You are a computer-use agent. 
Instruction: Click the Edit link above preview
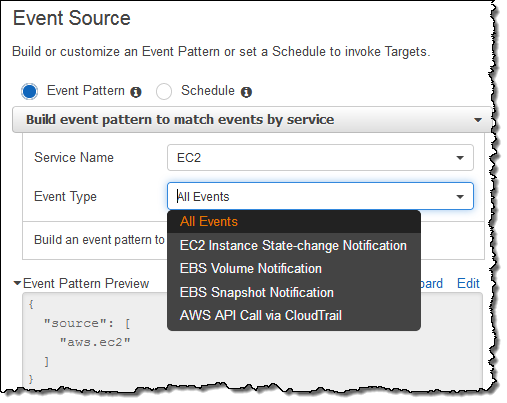(x=468, y=284)
